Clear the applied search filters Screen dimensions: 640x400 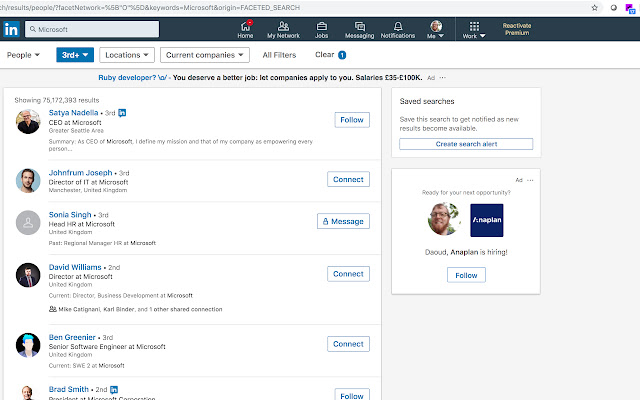[330, 54]
